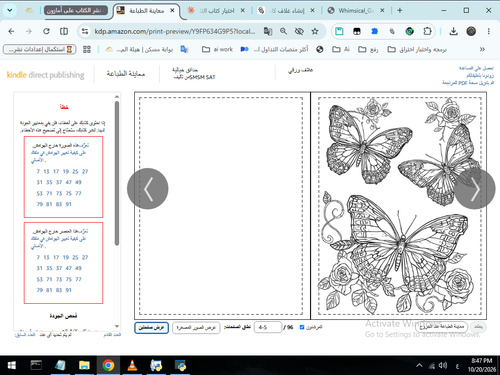Open the برمجه واختيار اختراق bookmarks folder
This screenshot has width=500, height=375.
pyautogui.click(x=417, y=49)
